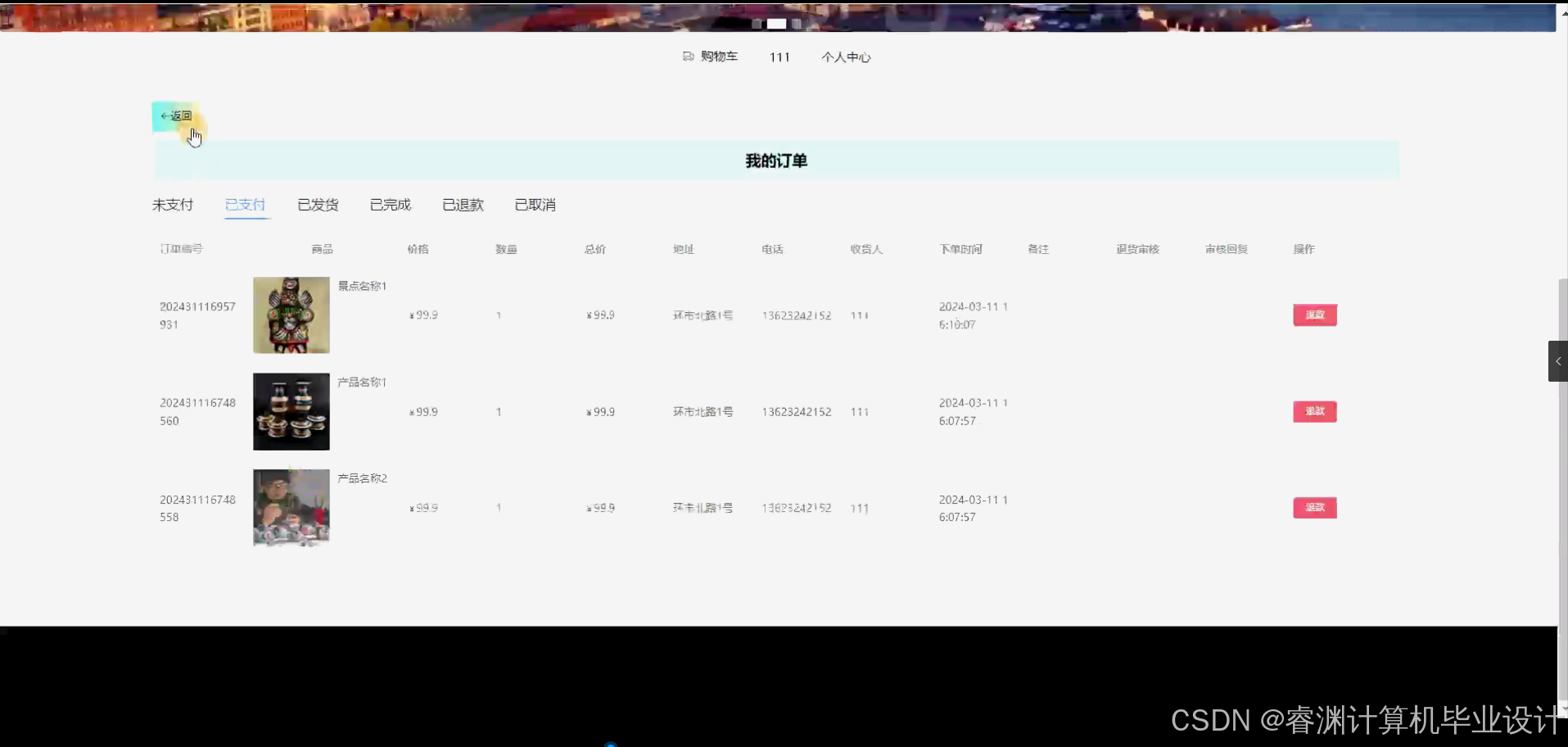Switch to the 未支付 orders tab
Viewport: 1568px width, 747px height.
coord(172,205)
